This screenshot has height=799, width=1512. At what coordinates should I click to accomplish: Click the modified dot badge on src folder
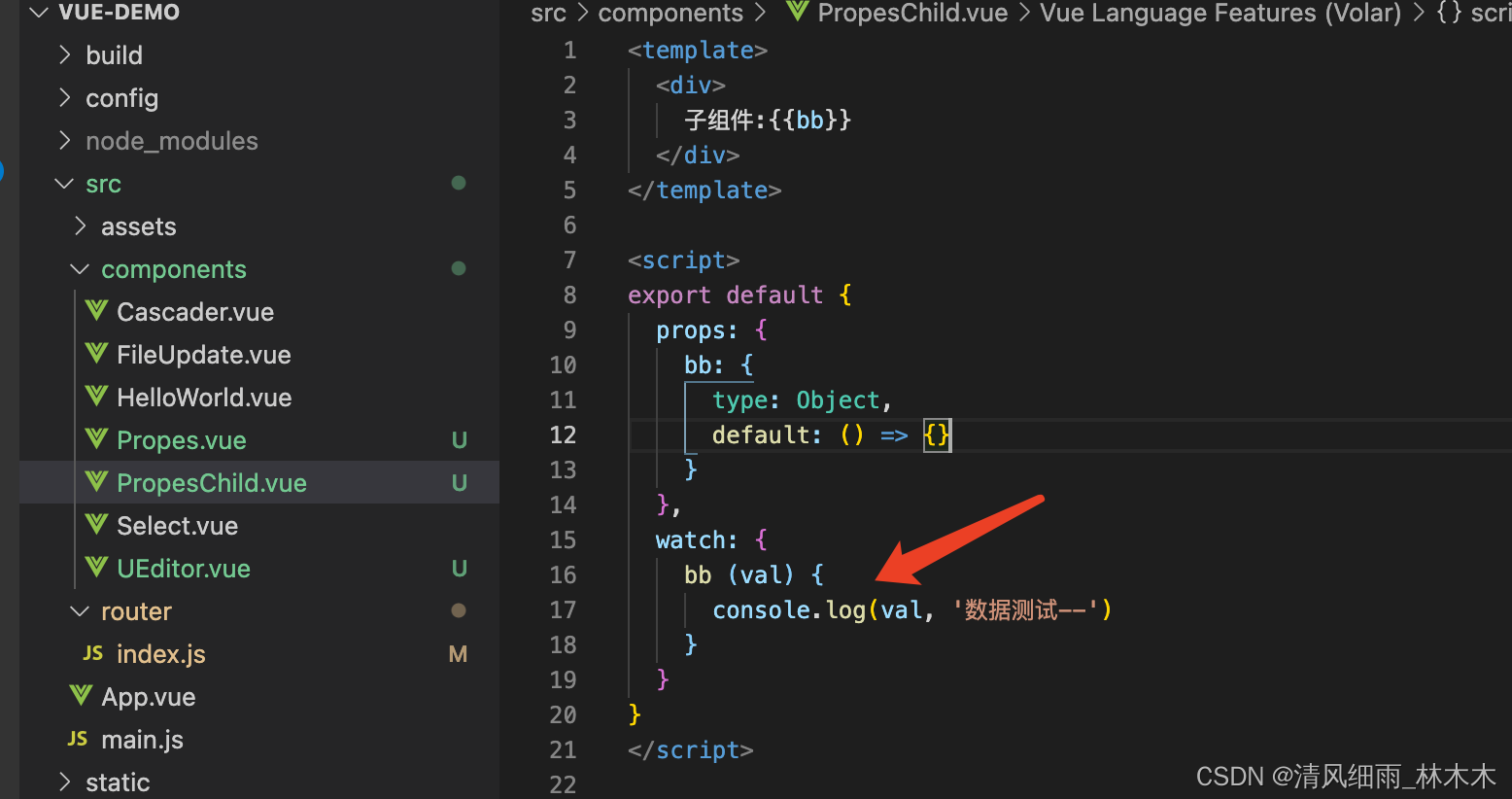tap(459, 183)
